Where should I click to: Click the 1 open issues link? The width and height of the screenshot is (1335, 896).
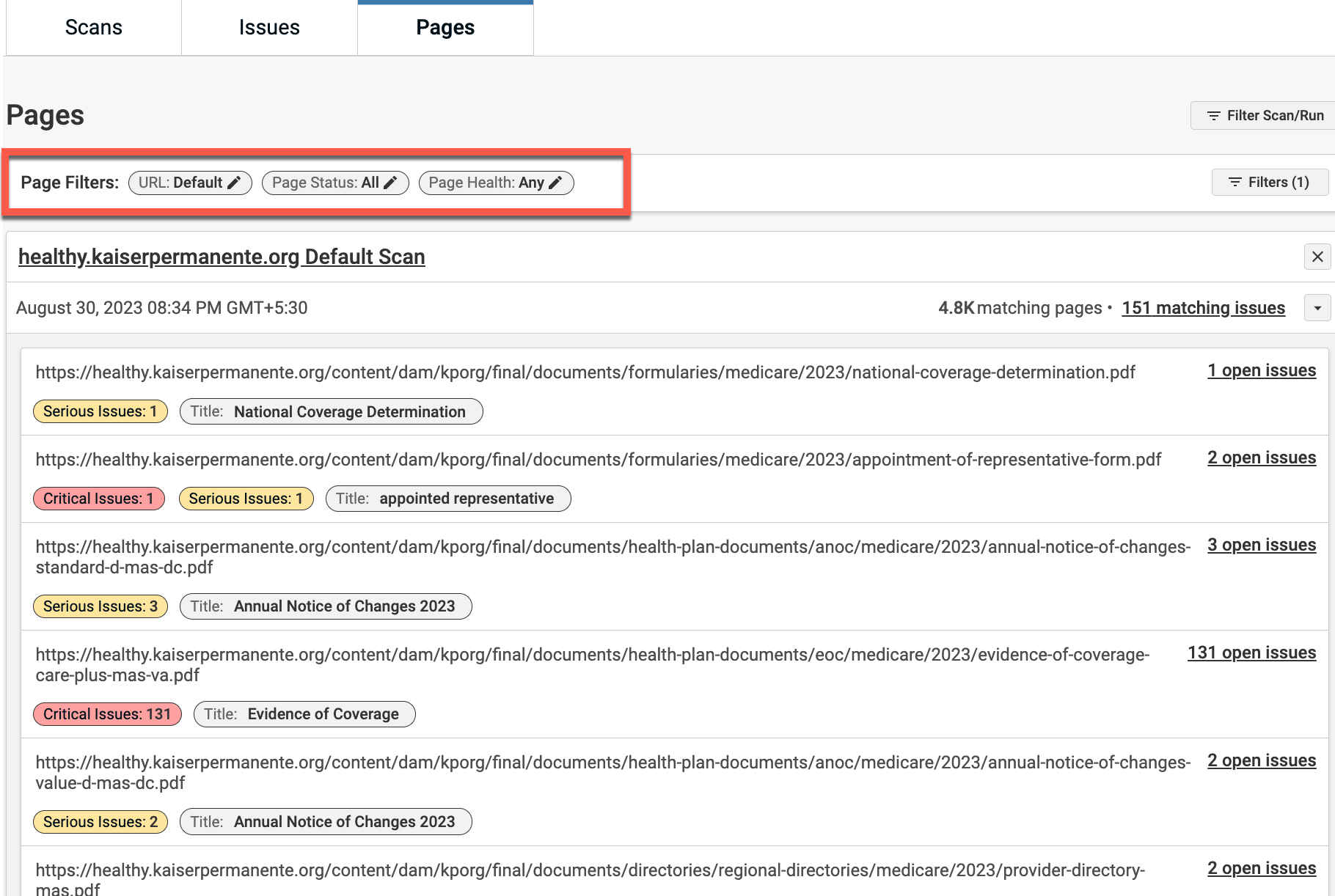pyautogui.click(x=1262, y=370)
